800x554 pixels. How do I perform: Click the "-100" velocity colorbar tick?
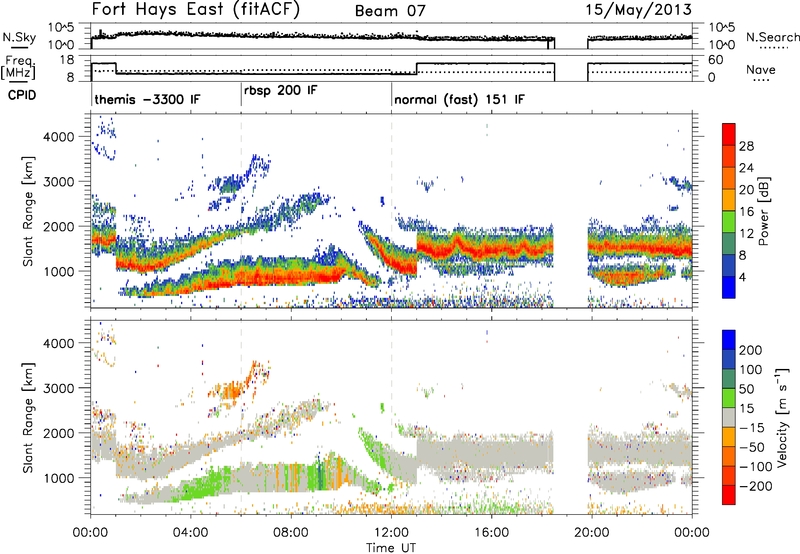[756, 467]
